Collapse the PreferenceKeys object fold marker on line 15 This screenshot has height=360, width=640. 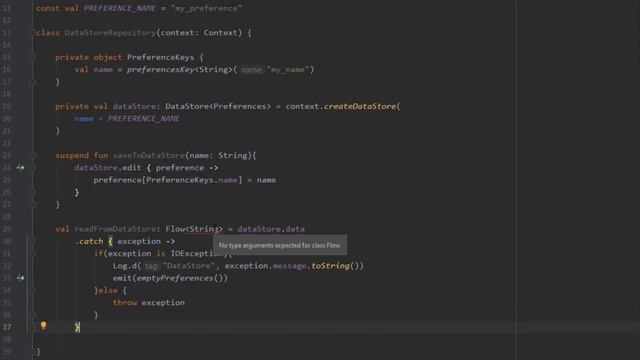(33, 57)
